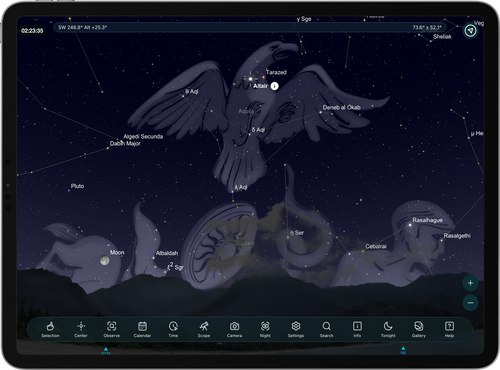Viewport: 500px width, 370px height.
Task: Click the West compass marker on horizon
Action: click(x=403, y=350)
